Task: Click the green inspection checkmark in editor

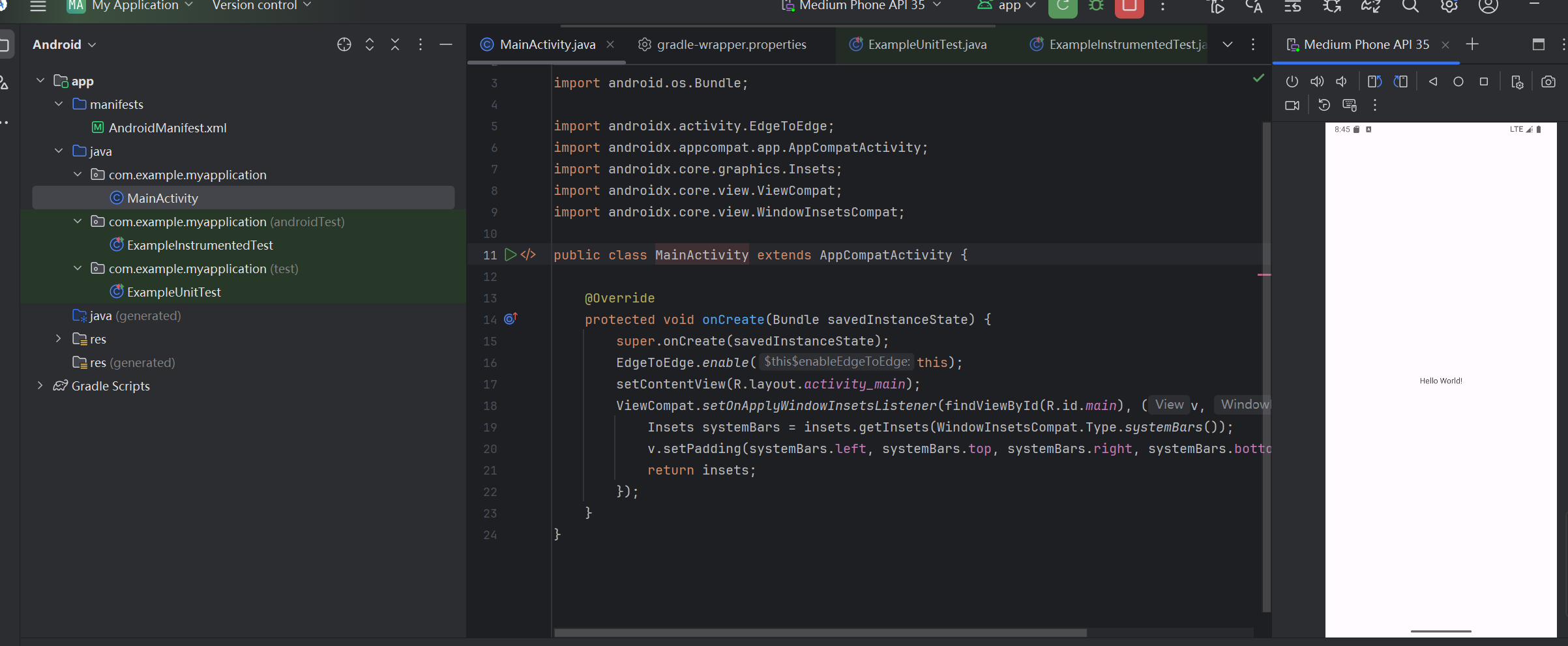Action: click(x=1258, y=78)
